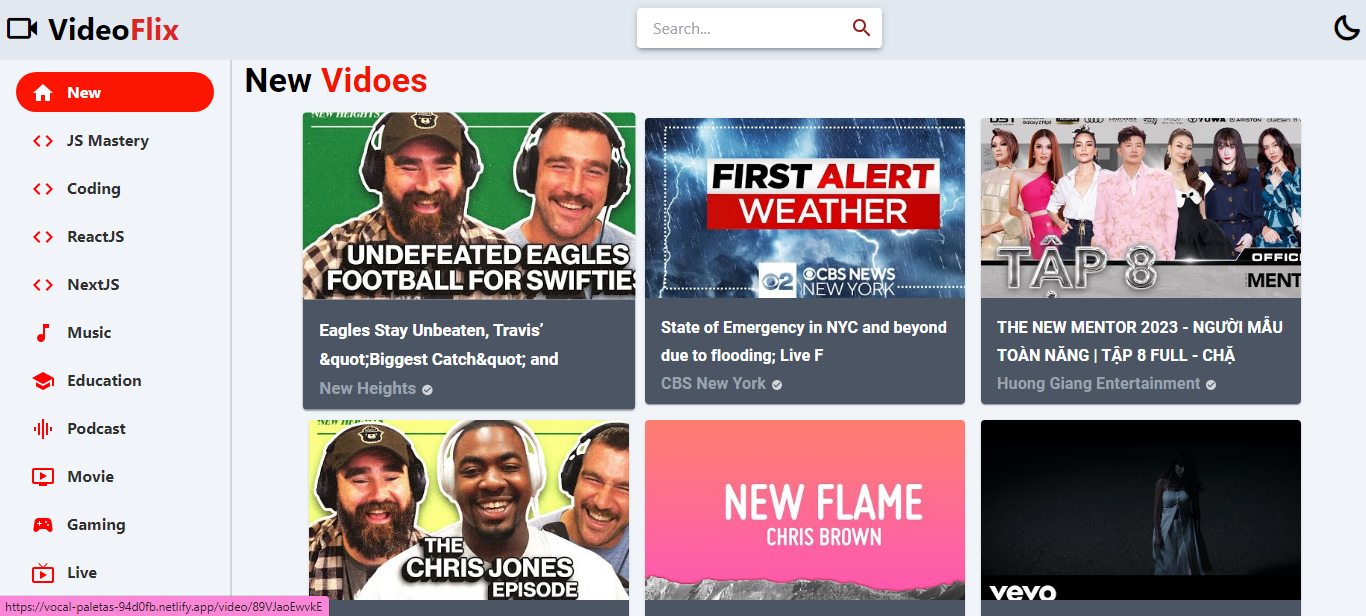Viewport: 1366px width, 616px height.
Task: Open 'State of Emergency in NYC' title
Action: (804, 341)
